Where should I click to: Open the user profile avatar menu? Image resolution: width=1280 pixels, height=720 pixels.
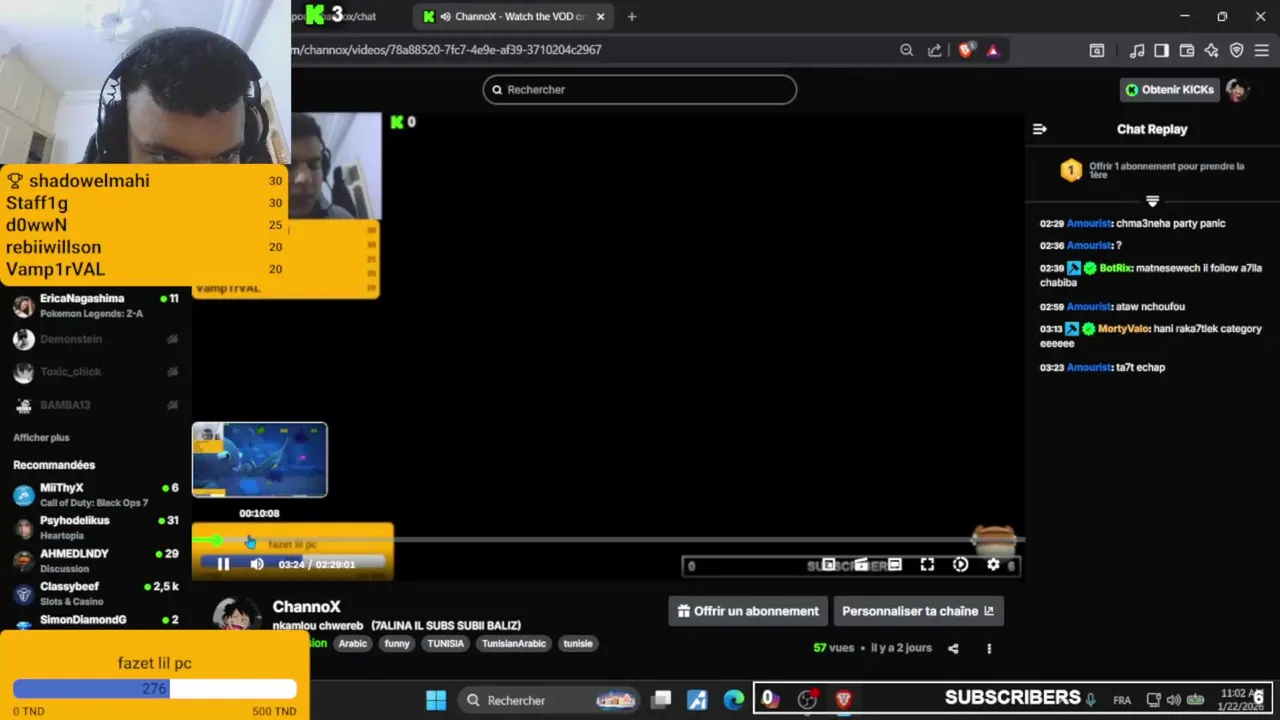click(1238, 90)
